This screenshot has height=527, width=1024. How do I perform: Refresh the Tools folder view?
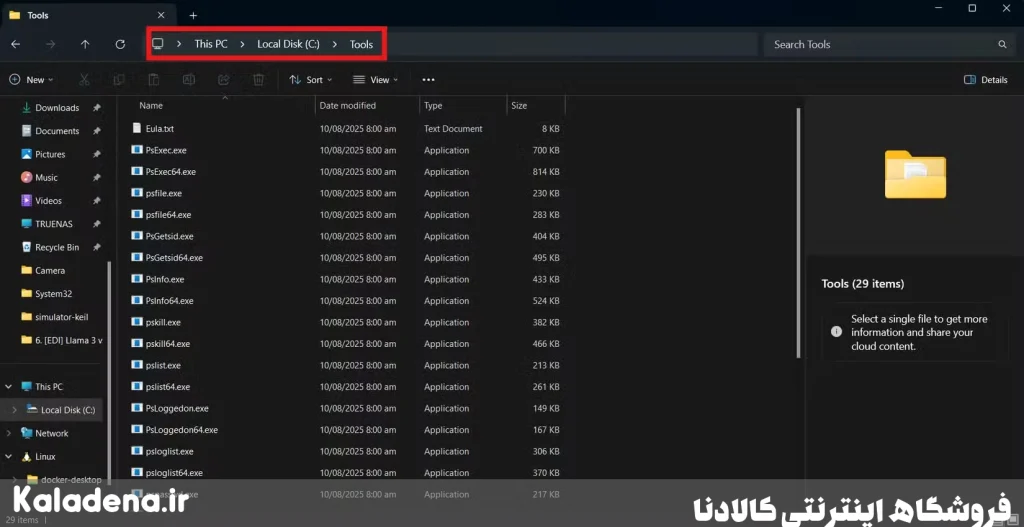120,44
